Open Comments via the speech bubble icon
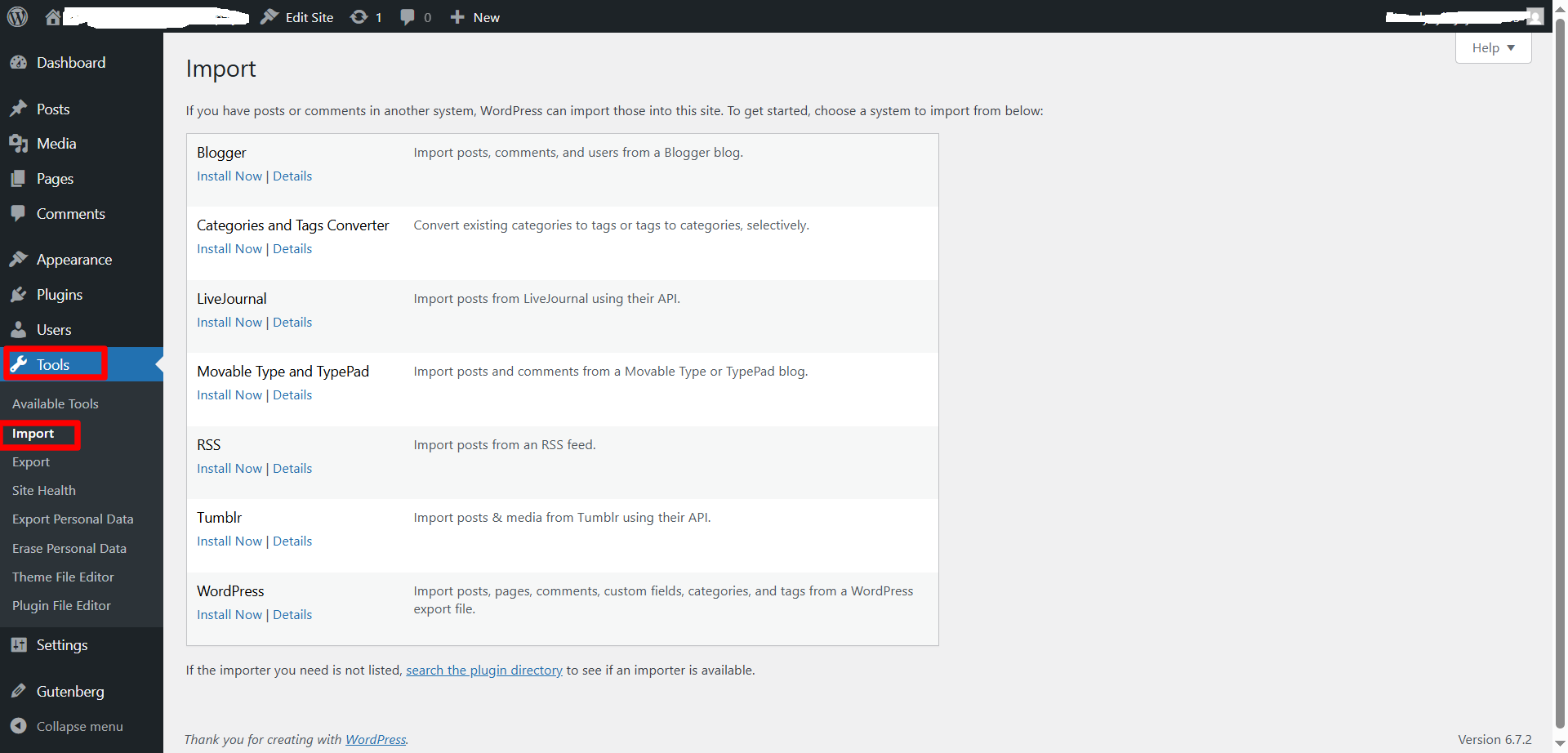The image size is (1568, 753). [x=20, y=213]
